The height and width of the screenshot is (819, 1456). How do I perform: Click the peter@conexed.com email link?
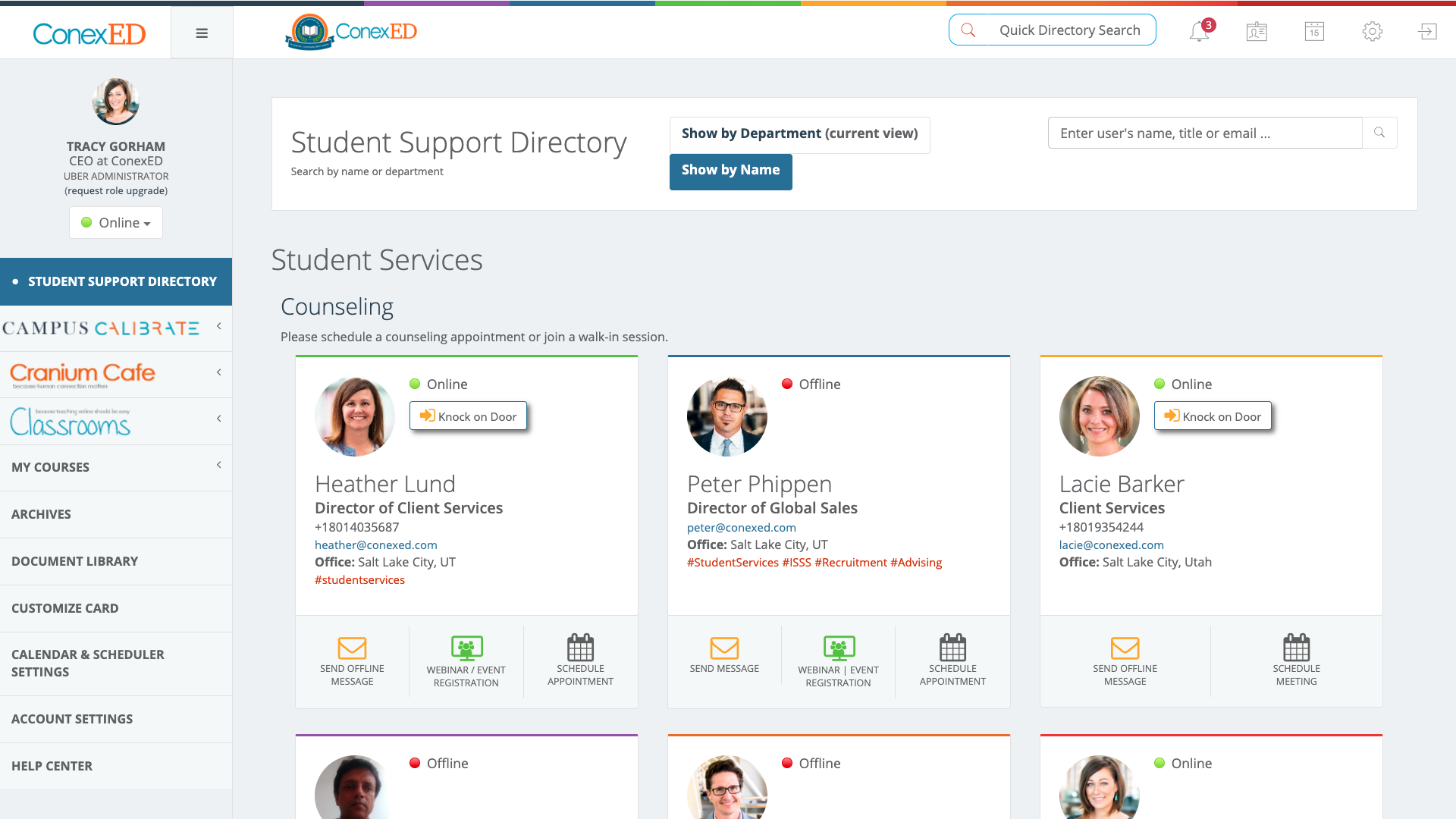point(741,528)
